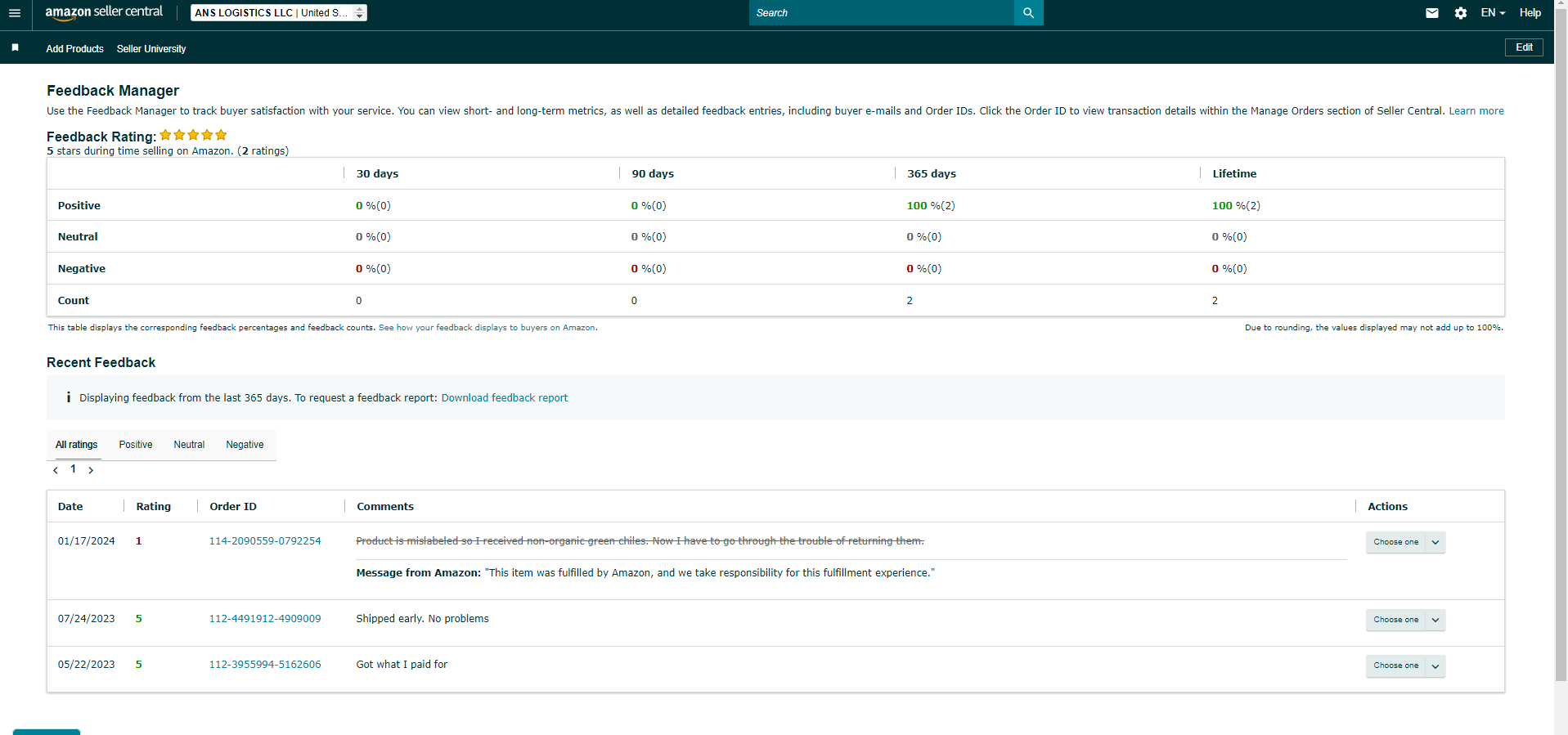Open the hamburger navigation menu
1568x735 pixels.
[15, 13]
